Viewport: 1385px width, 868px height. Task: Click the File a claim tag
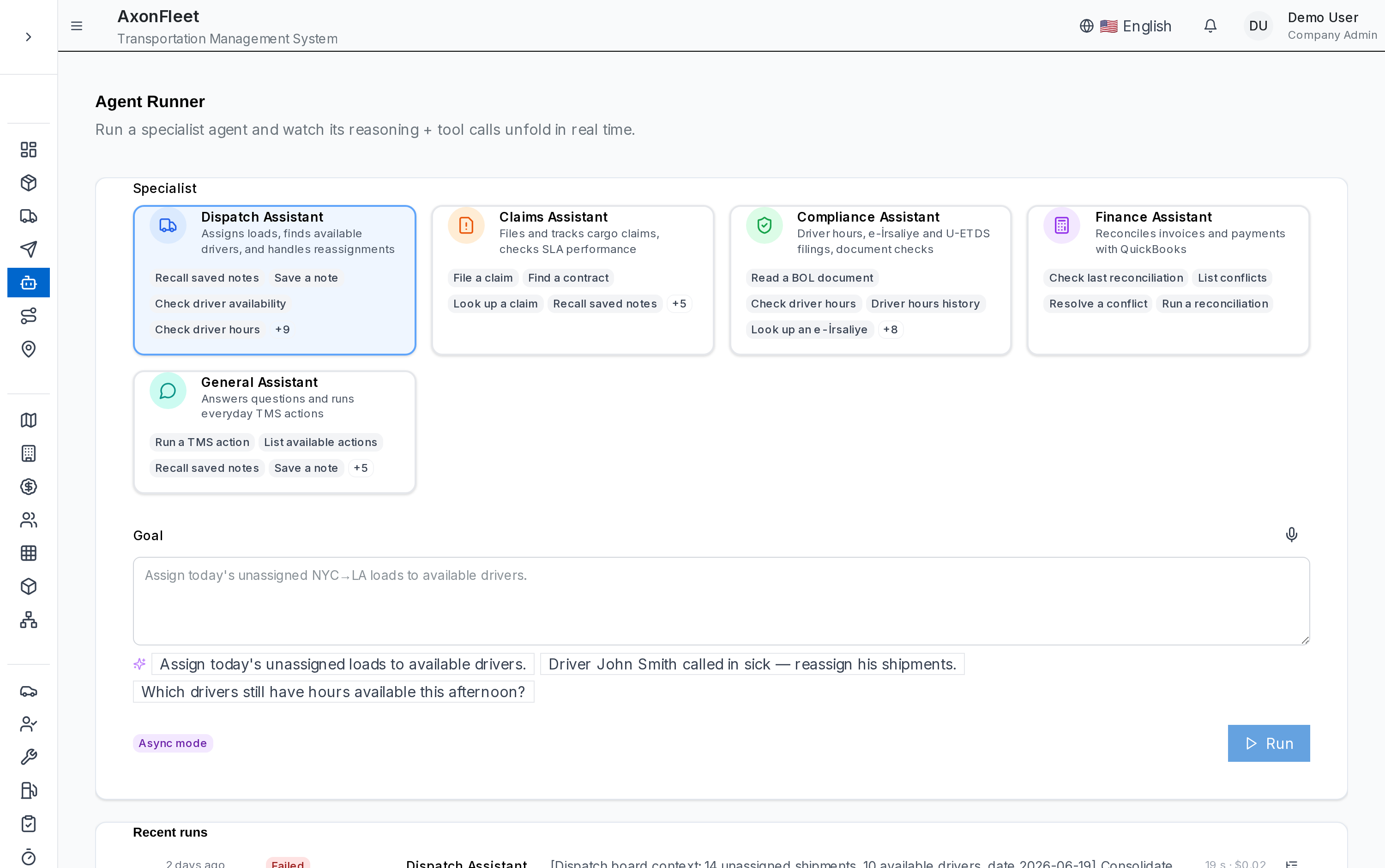483,278
